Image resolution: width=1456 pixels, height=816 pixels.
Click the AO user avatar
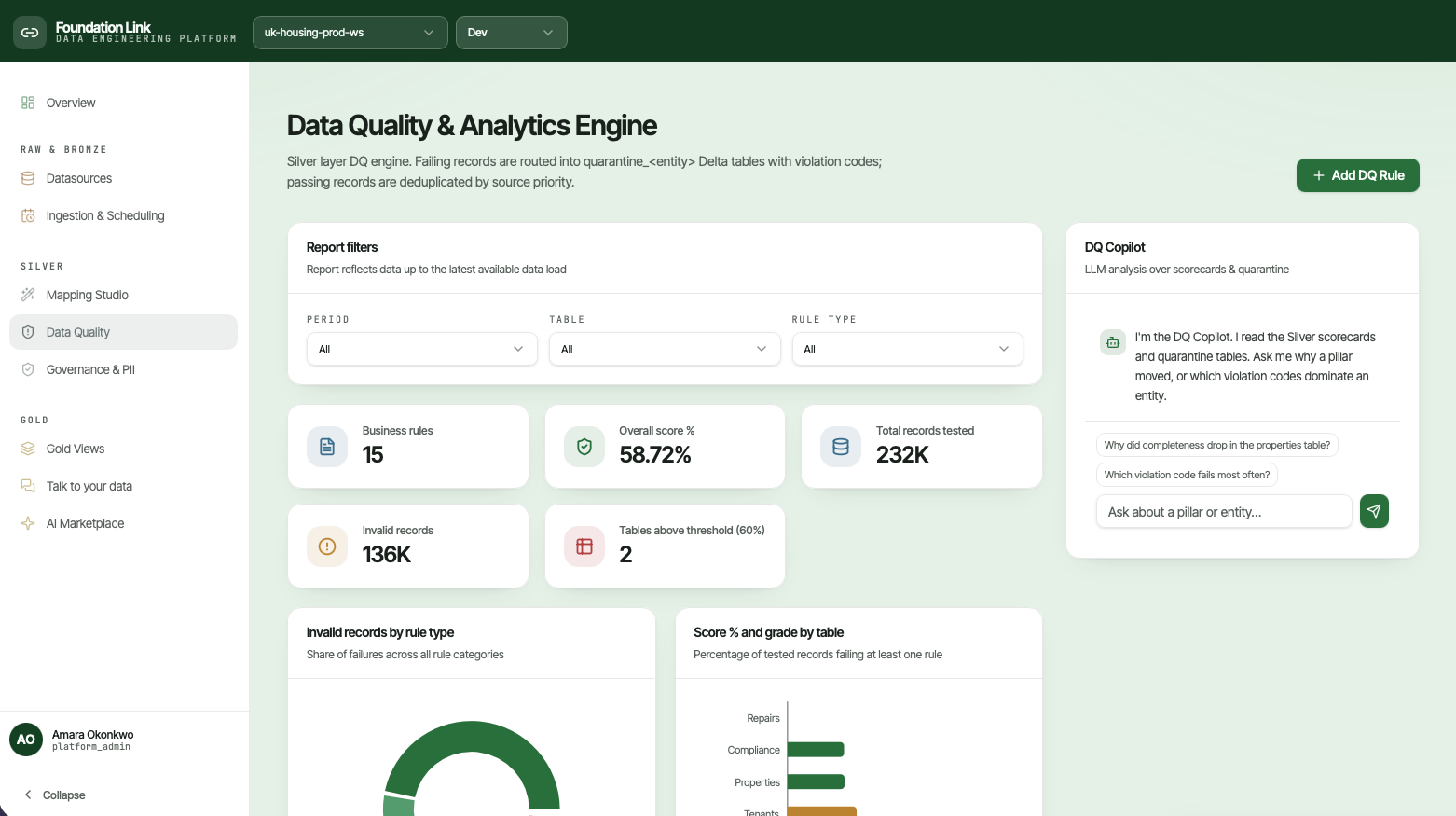pos(26,740)
